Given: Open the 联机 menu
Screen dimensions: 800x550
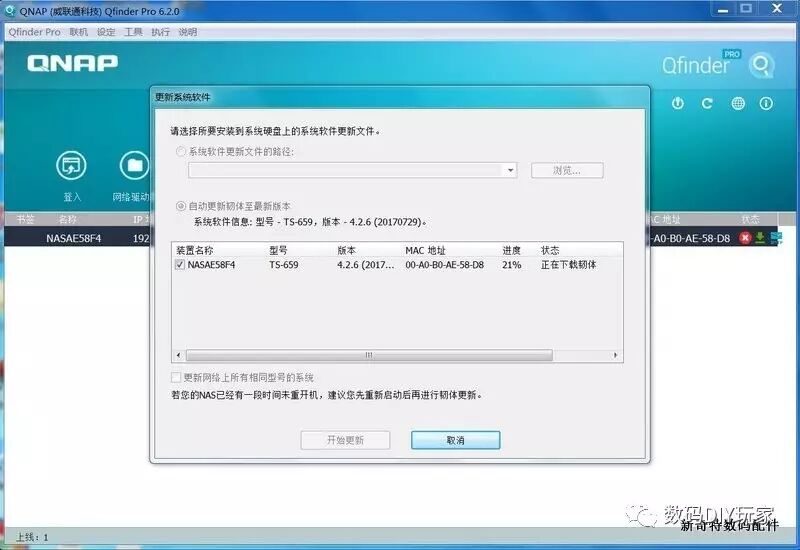Looking at the screenshot, I should coord(79,32).
